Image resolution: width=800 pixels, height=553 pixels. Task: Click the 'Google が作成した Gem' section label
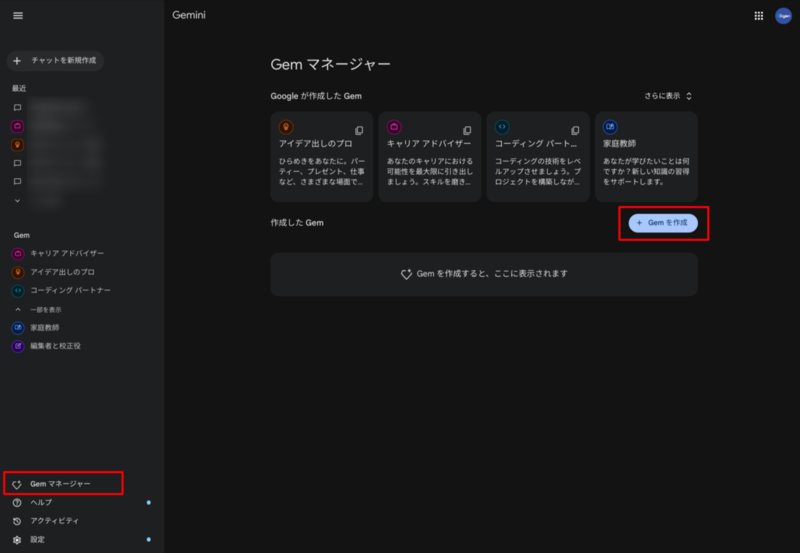[x=316, y=96]
